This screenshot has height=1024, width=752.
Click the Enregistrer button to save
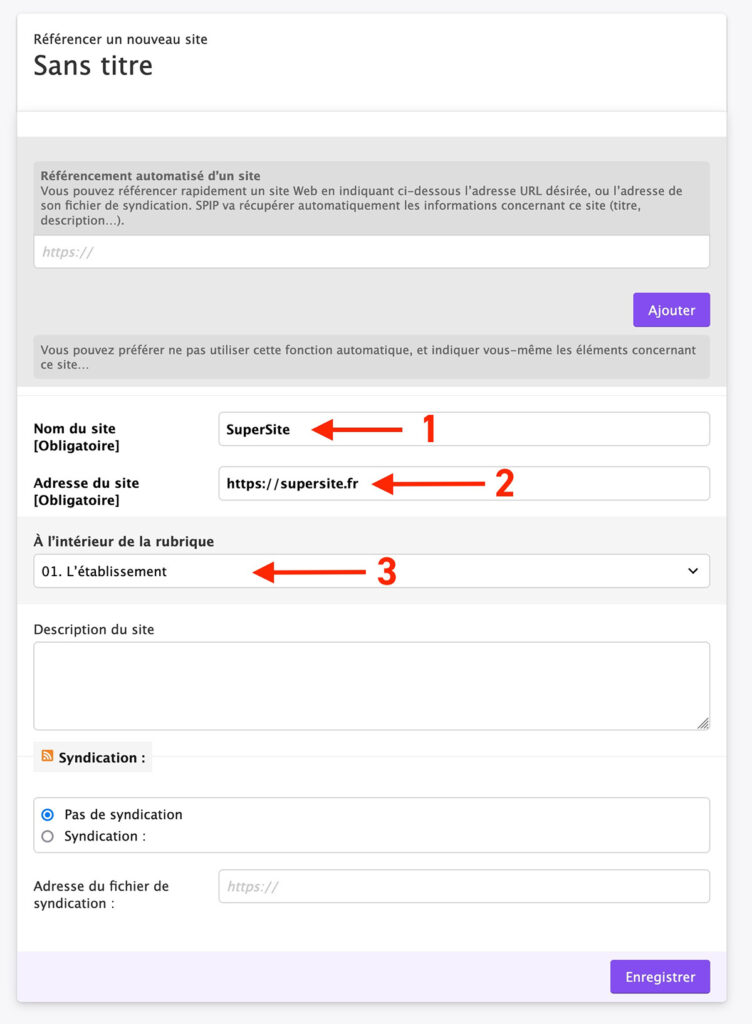pyautogui.click(x=659, y=976)
